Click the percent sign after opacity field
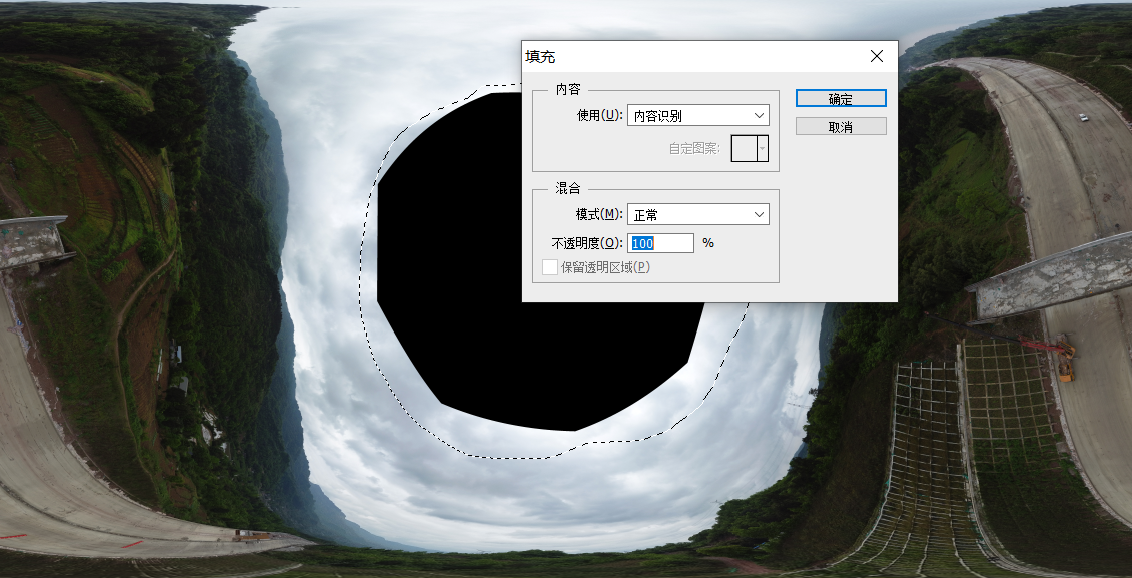 pyautogui.click(x=708, y=243)
